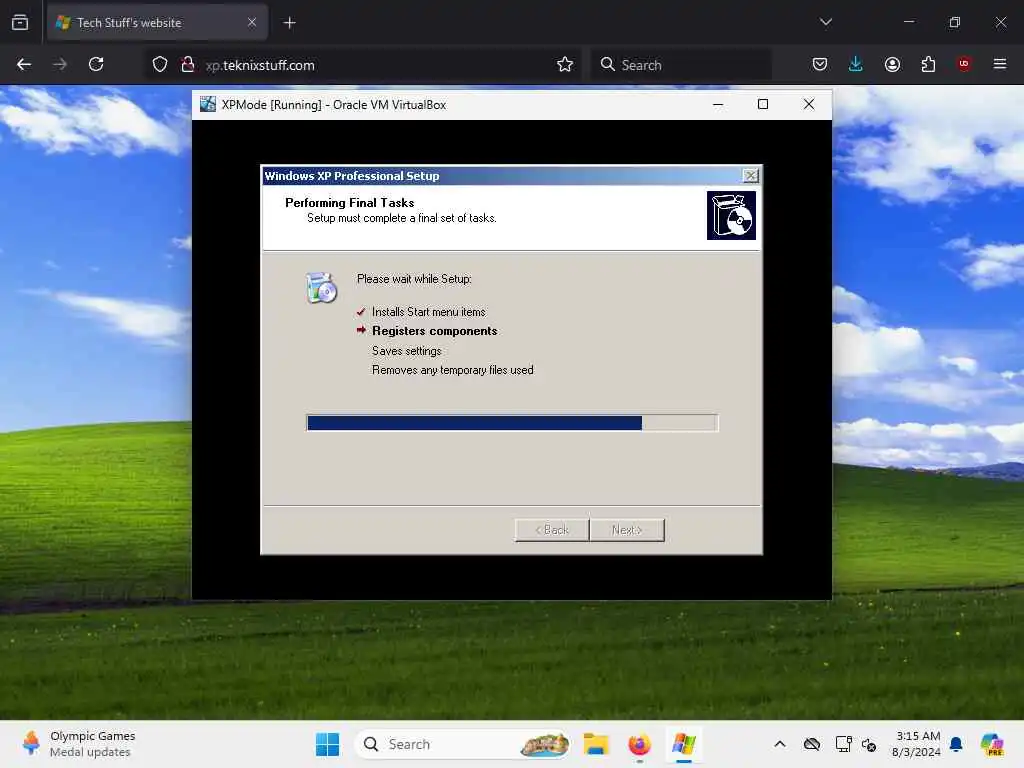Image resolution: width=1024 pixels, height=768 pixels.
Task: Open the extensions puzzle icon
Action: [x=928, y=64]
